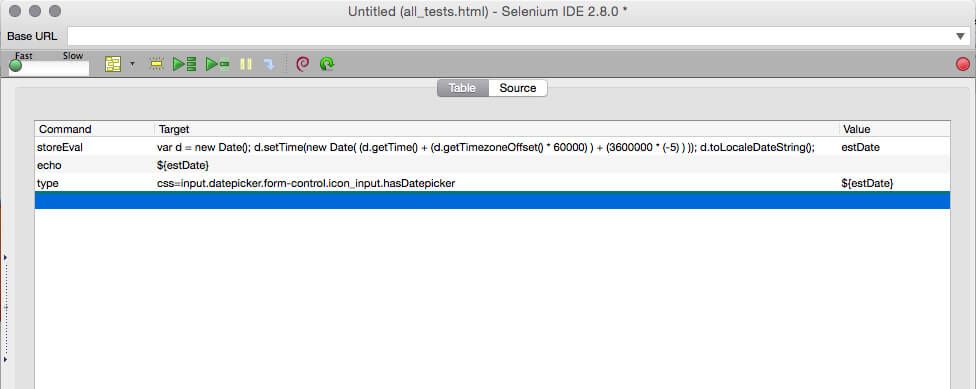Select the storeEval command row
This screenshot has width=976, height=389.
tap(492, 148)
